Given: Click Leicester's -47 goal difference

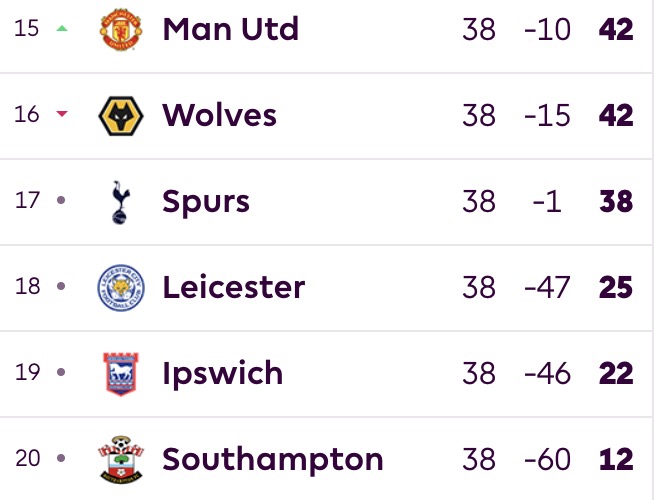Looking at the screenshot, I should point(546,288).
